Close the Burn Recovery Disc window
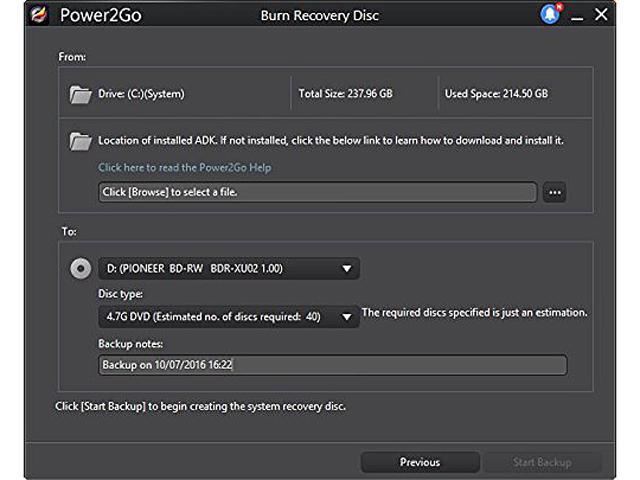Viewport: 640px width, 480px height. coord(600,15)
